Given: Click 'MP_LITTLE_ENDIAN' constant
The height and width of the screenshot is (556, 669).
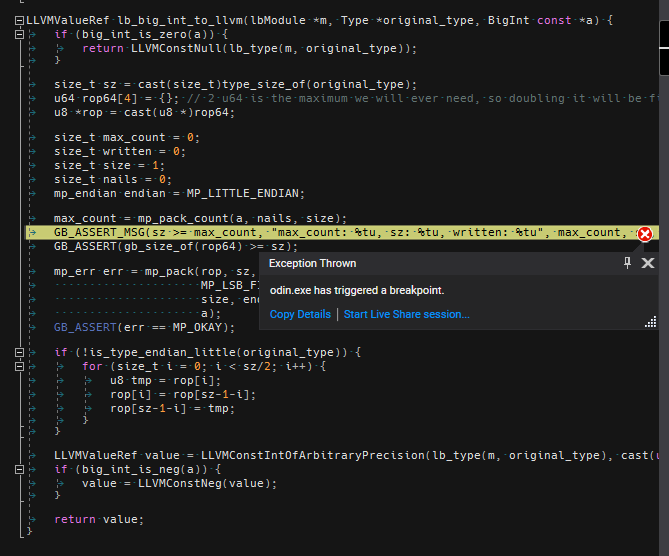Looking at the screenshot, I should [242, 194].
